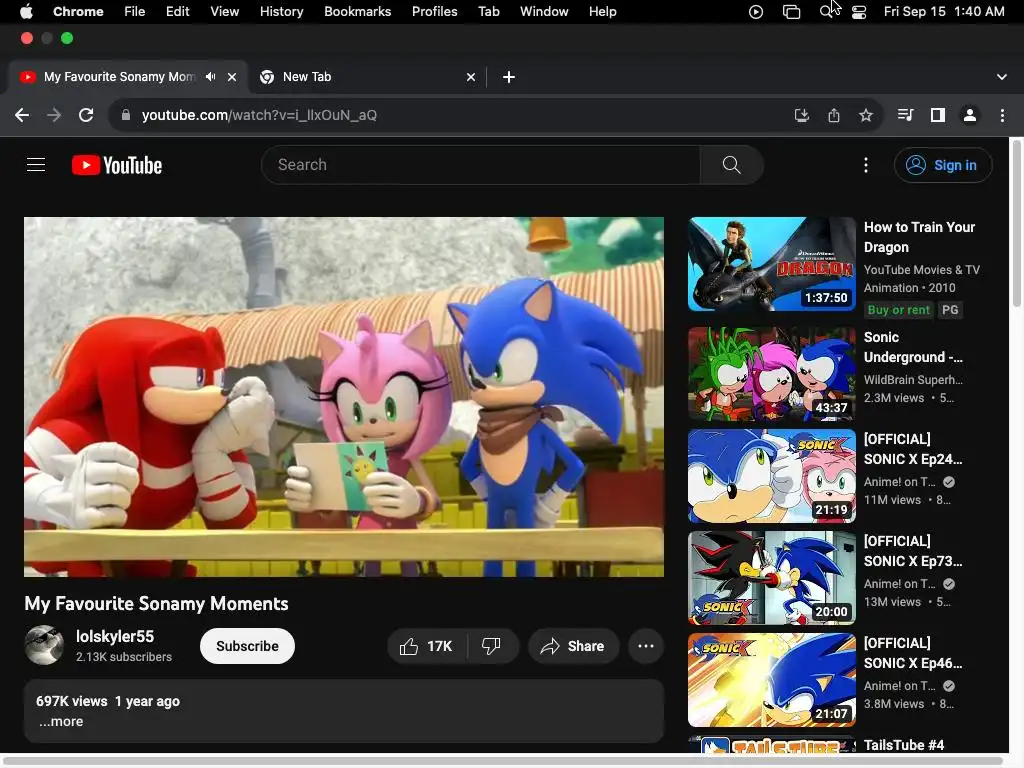
Task: Open lolskyler55 channel name link
Action: click(x=115, y=637)
